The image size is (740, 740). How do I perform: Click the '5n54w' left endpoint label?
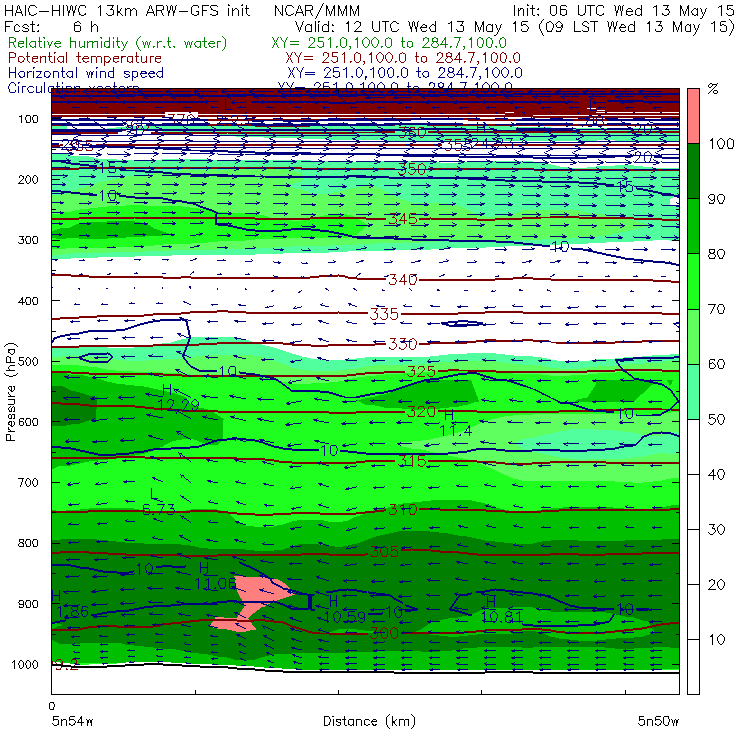click(x=73, y=721)
